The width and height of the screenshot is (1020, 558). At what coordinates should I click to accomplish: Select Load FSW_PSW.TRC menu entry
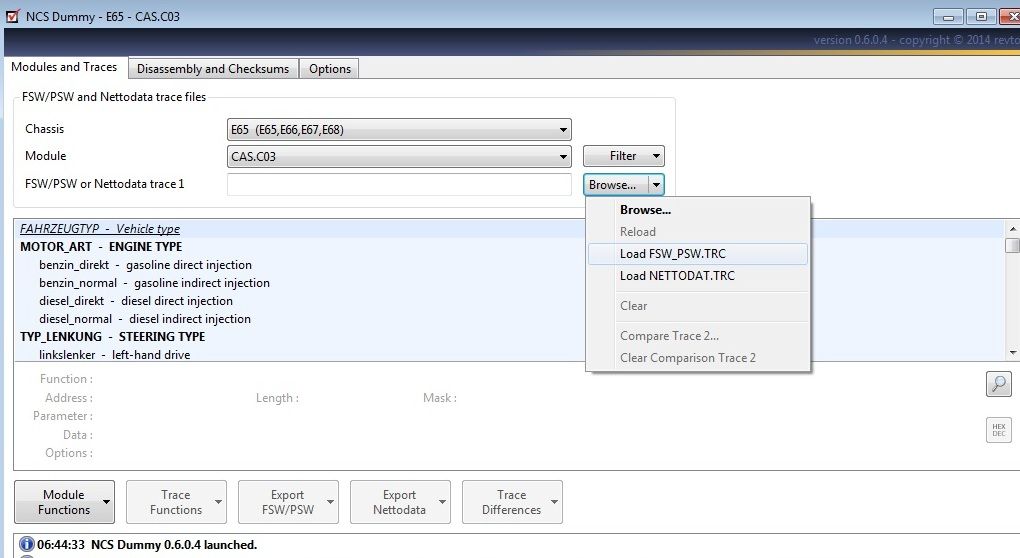[698, 254]
